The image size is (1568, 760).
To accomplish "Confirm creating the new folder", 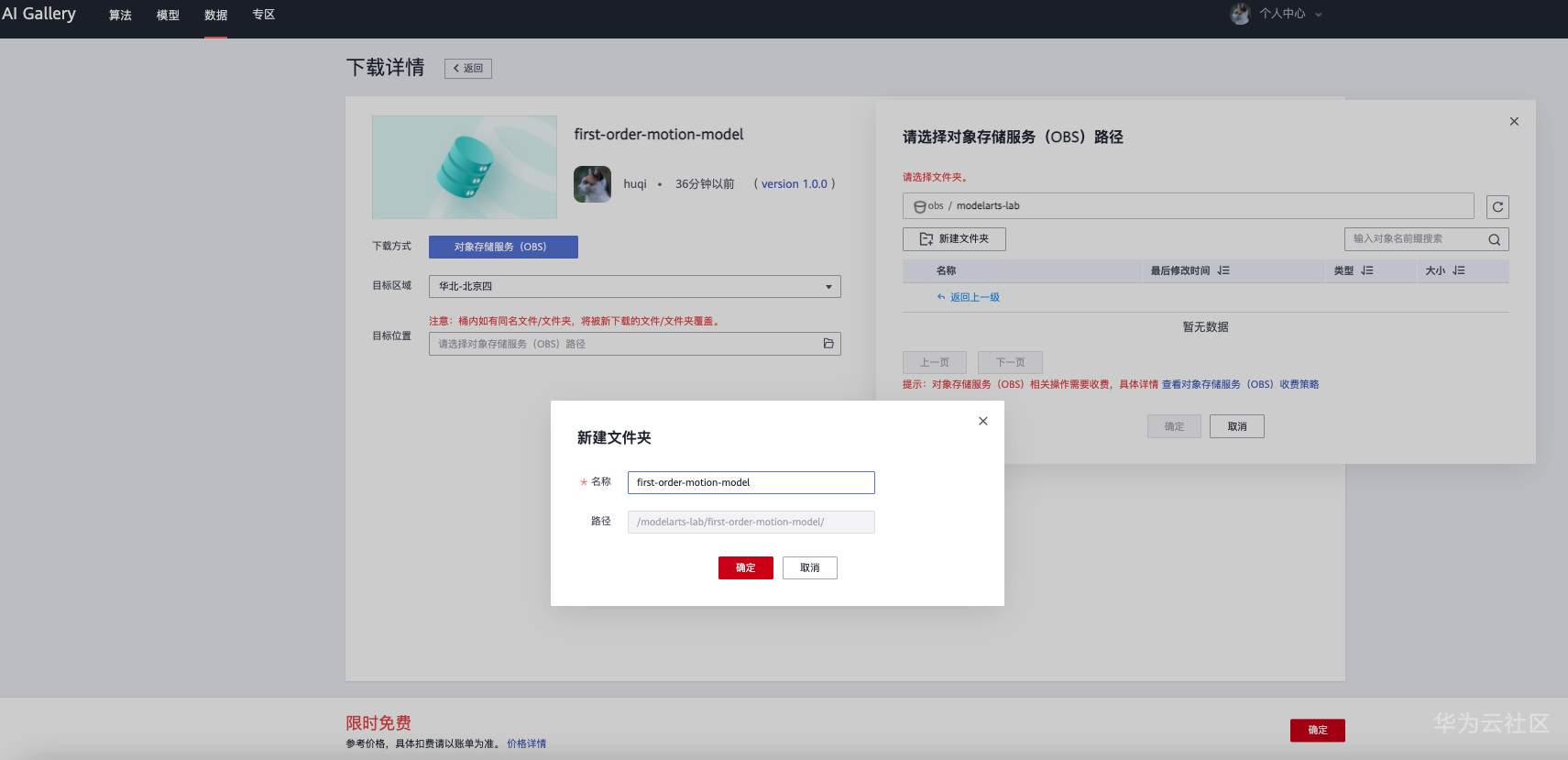I will [746, 567].
